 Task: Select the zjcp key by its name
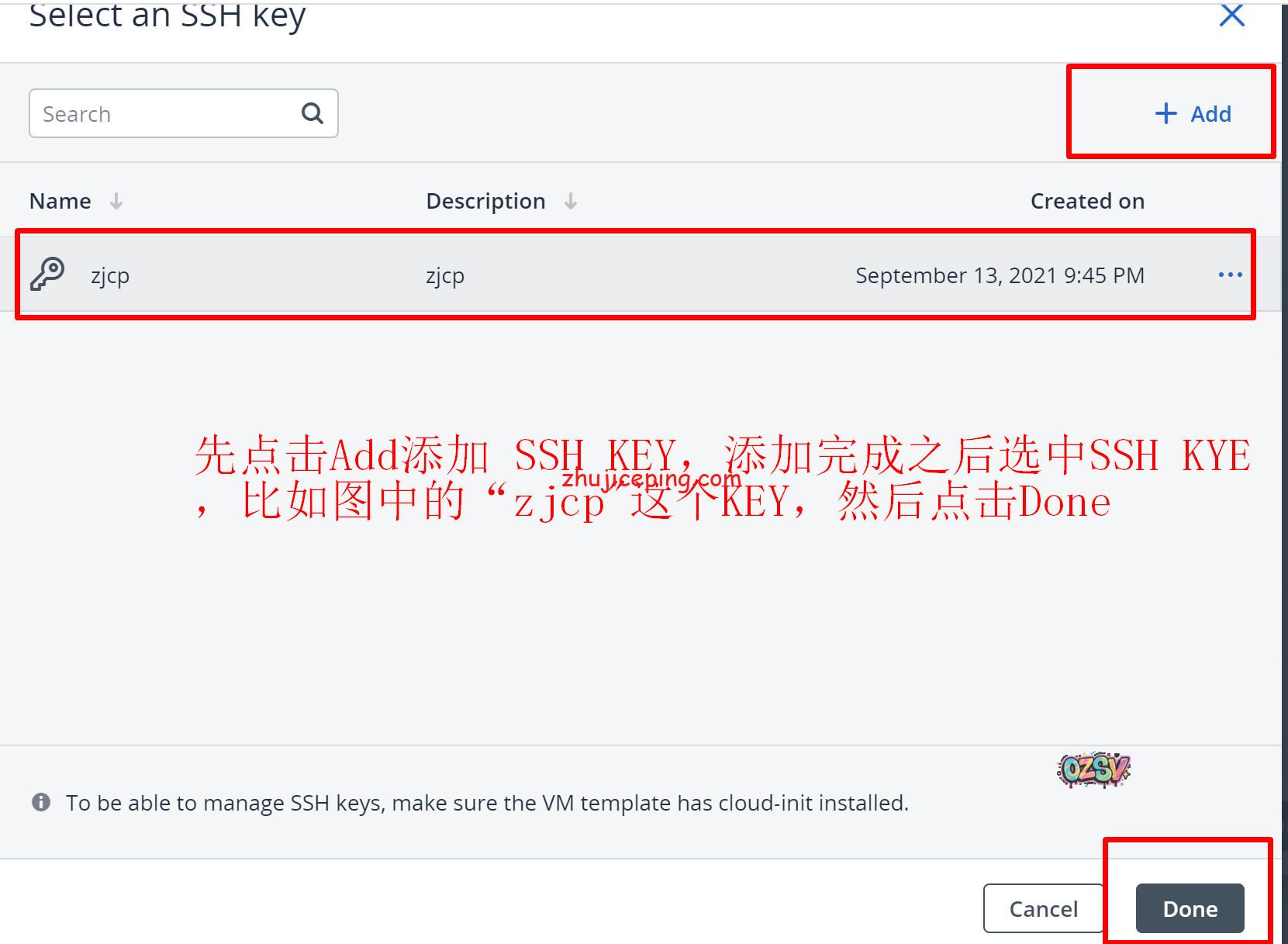pyautogui.click(x=110, y=276)
